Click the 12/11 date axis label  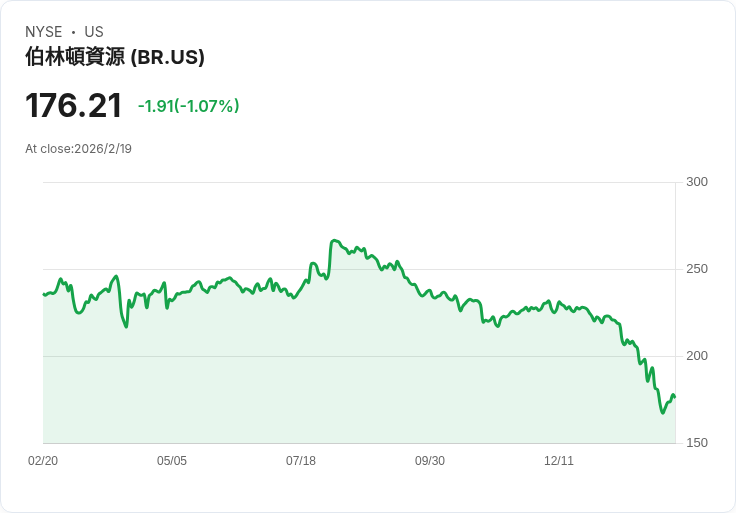click(559, 460)
